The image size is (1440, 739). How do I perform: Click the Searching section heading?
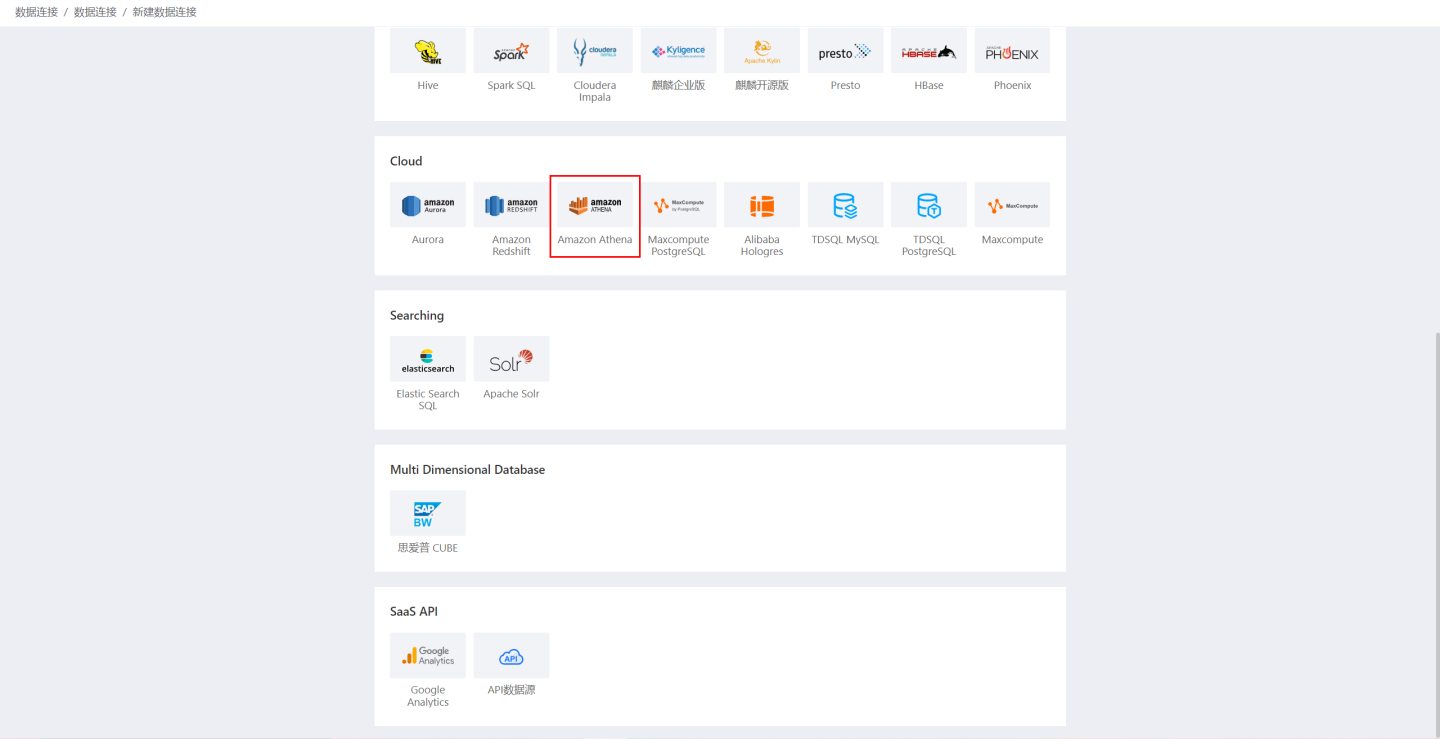[x=417, y=315]
